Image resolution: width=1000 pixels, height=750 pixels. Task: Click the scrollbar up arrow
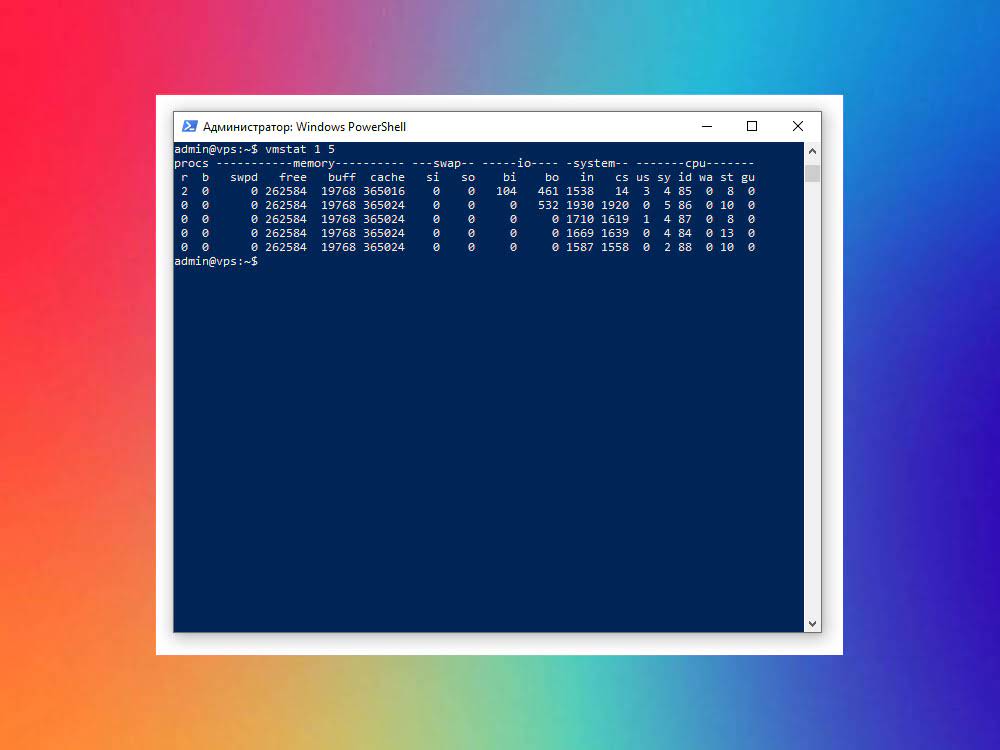tap(811, 151)
